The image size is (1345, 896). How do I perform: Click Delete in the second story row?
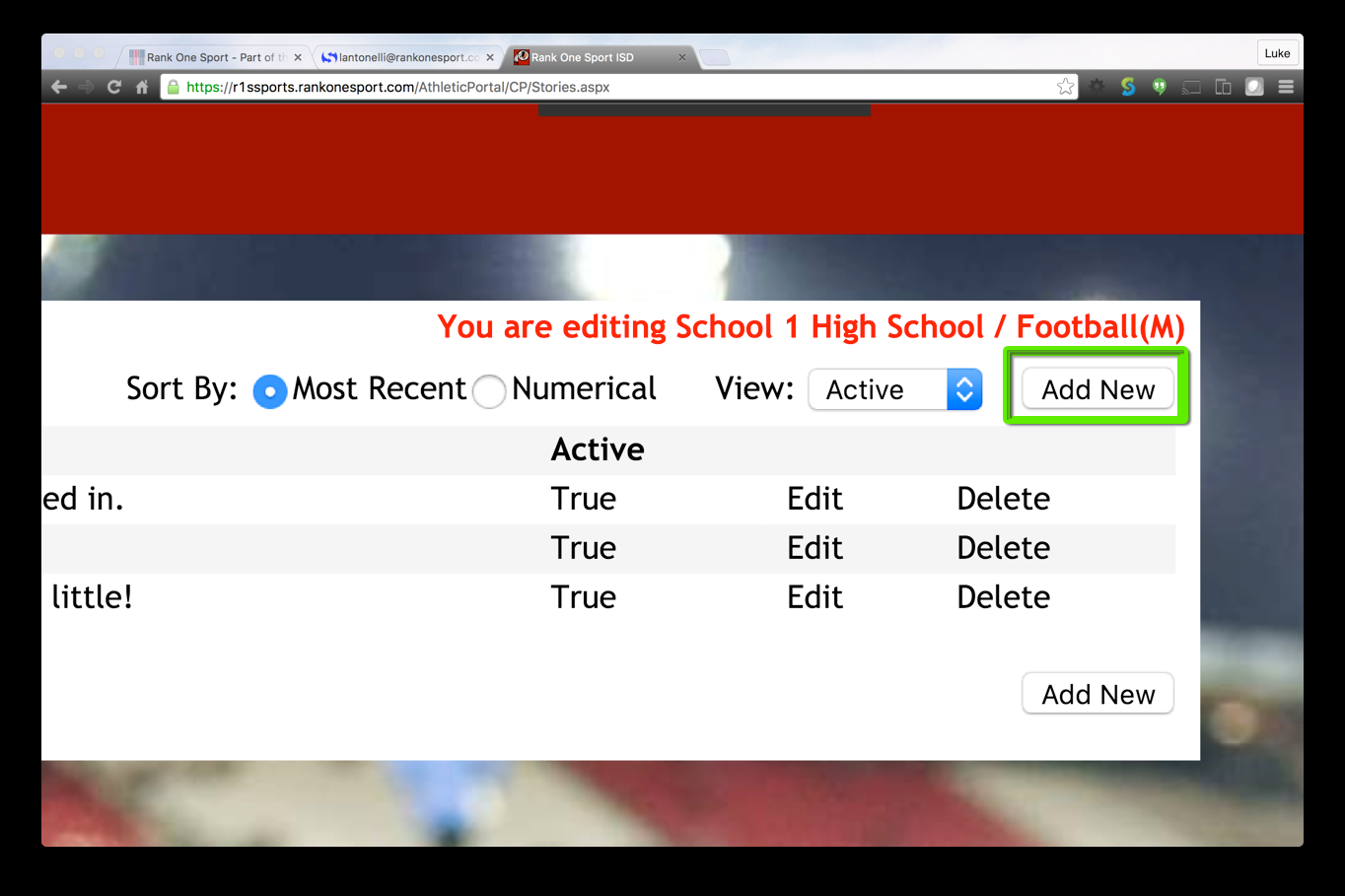pos(1003,548)
